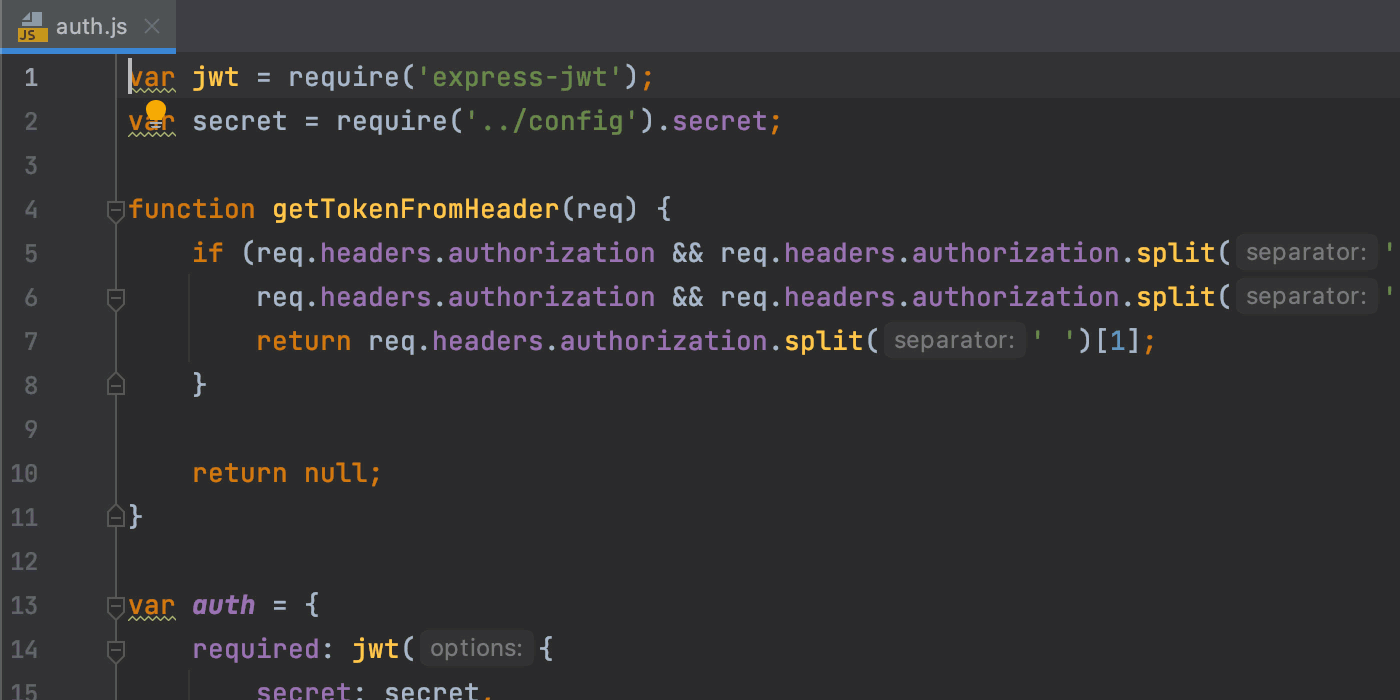Collapse the if block fold marker at line 6

point(116,297)
